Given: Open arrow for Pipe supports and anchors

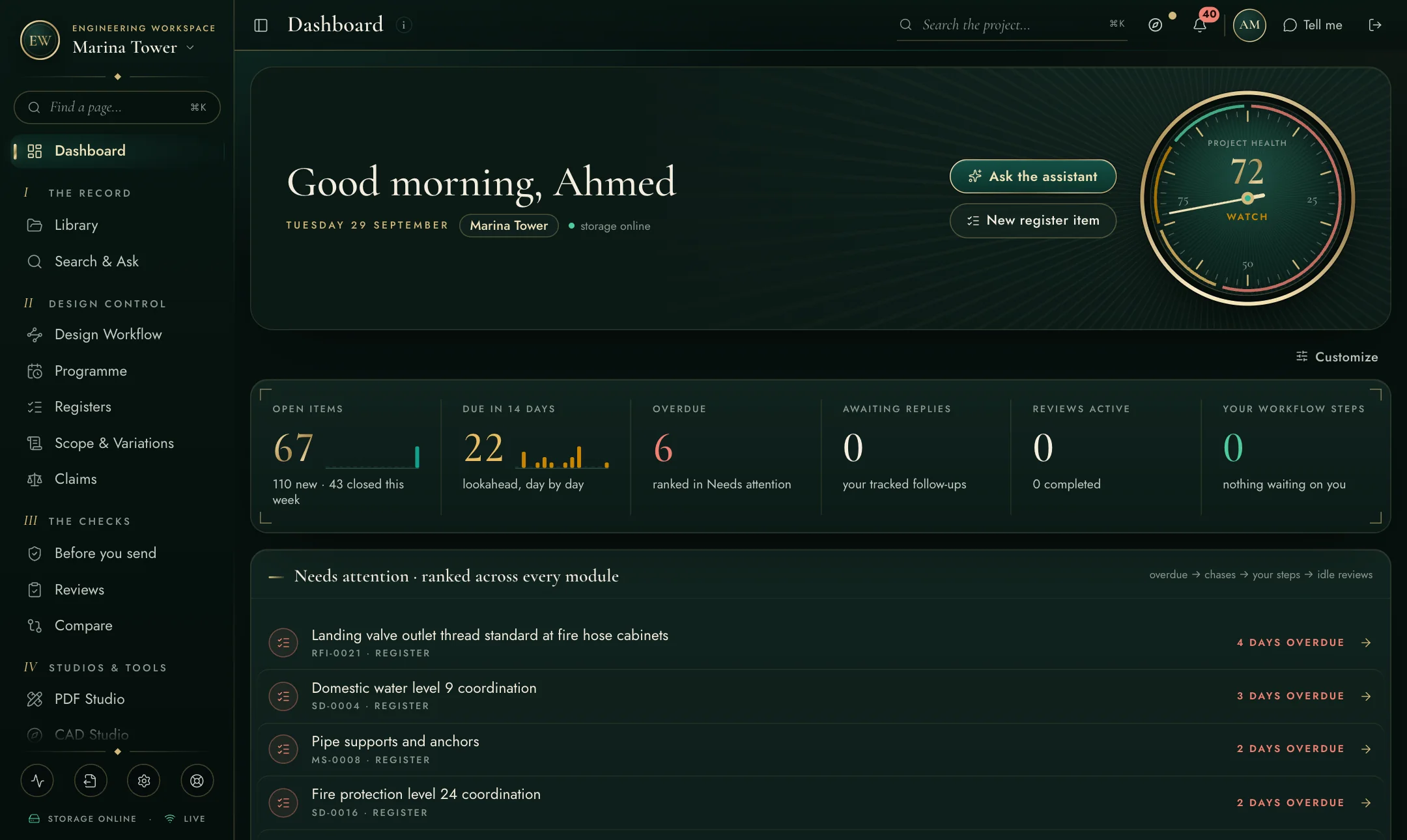Looking at the screenshot, I should tap(1366, 749).
